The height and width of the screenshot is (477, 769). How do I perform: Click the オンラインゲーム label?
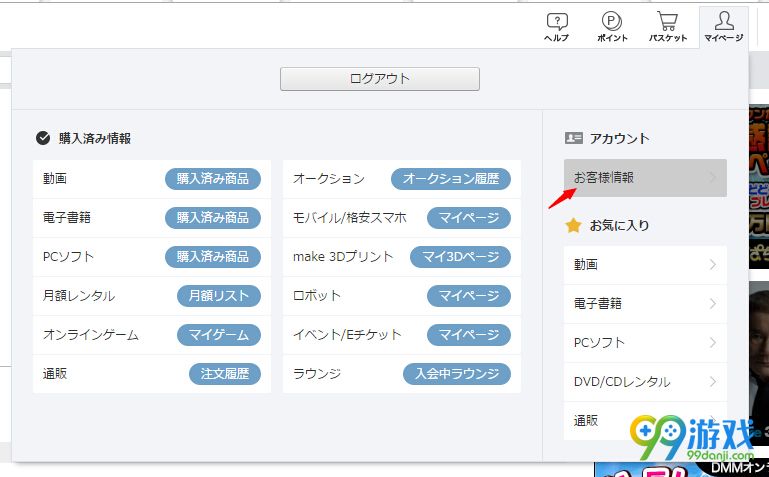pyautogui.click(x=91, y=335)
